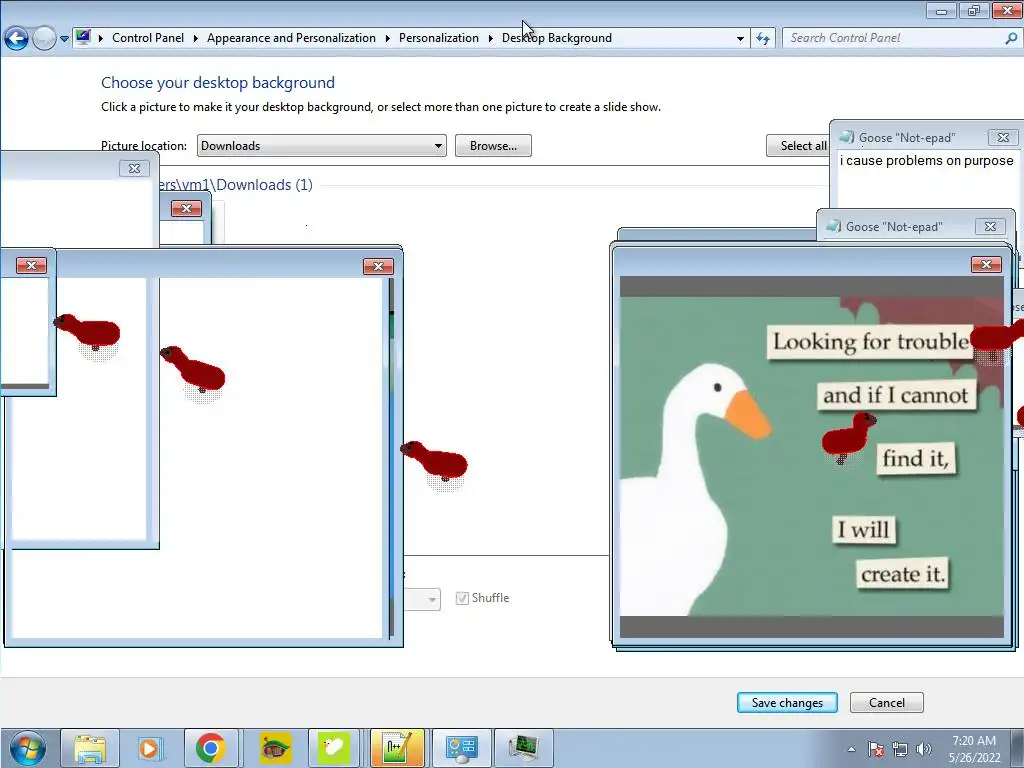The height and width of the screenshot is (768, 1024).
Task: Go to the Personalization breadcrumb
Action: click(438, 38)
